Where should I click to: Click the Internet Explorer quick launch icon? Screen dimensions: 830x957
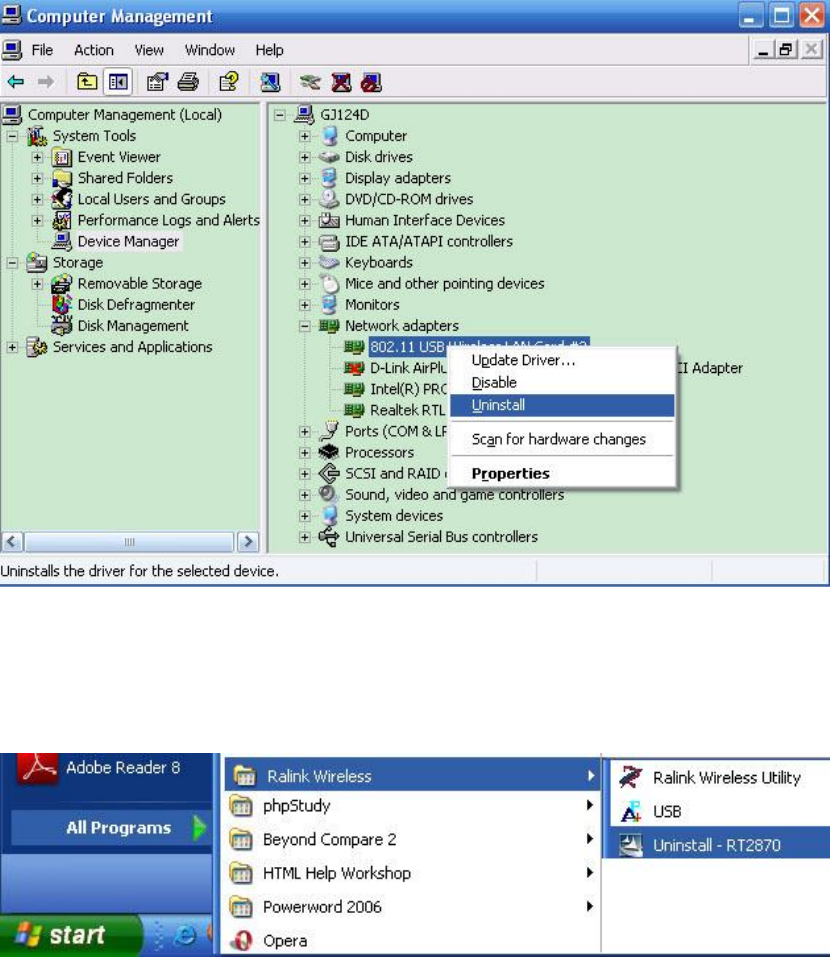pos(185,934)
